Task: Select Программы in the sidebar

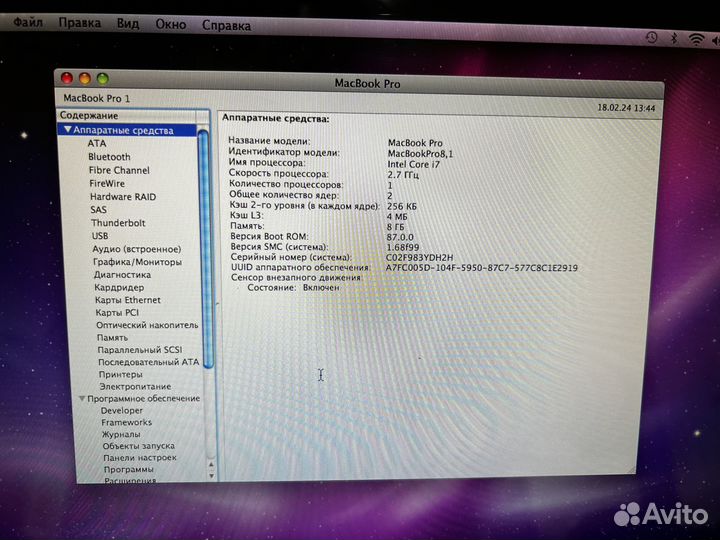Action: pos(129,469)
